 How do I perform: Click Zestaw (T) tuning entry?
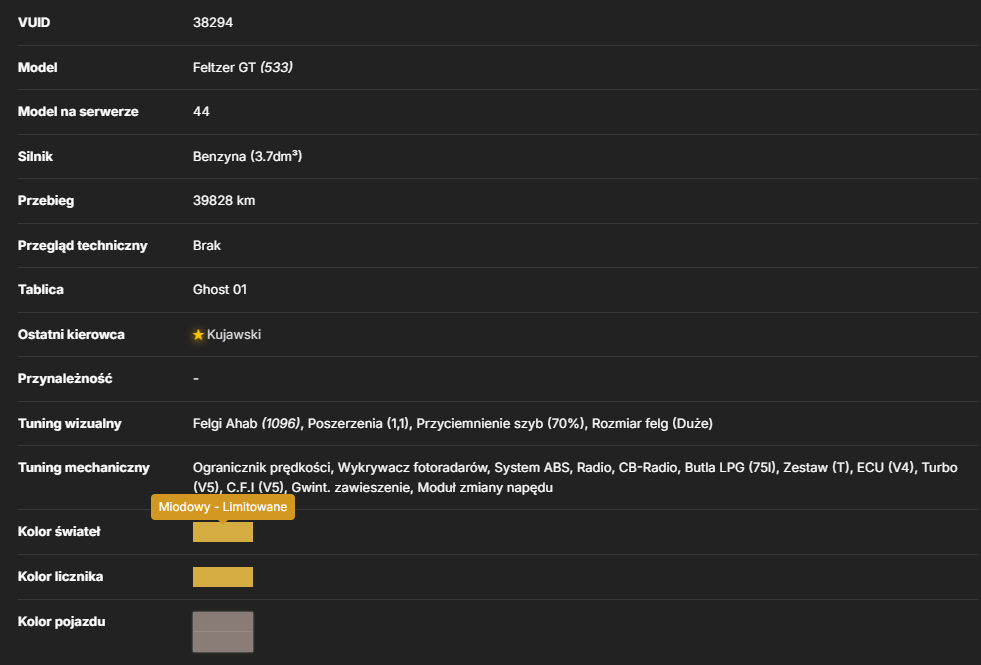click(x=816, y=468)
